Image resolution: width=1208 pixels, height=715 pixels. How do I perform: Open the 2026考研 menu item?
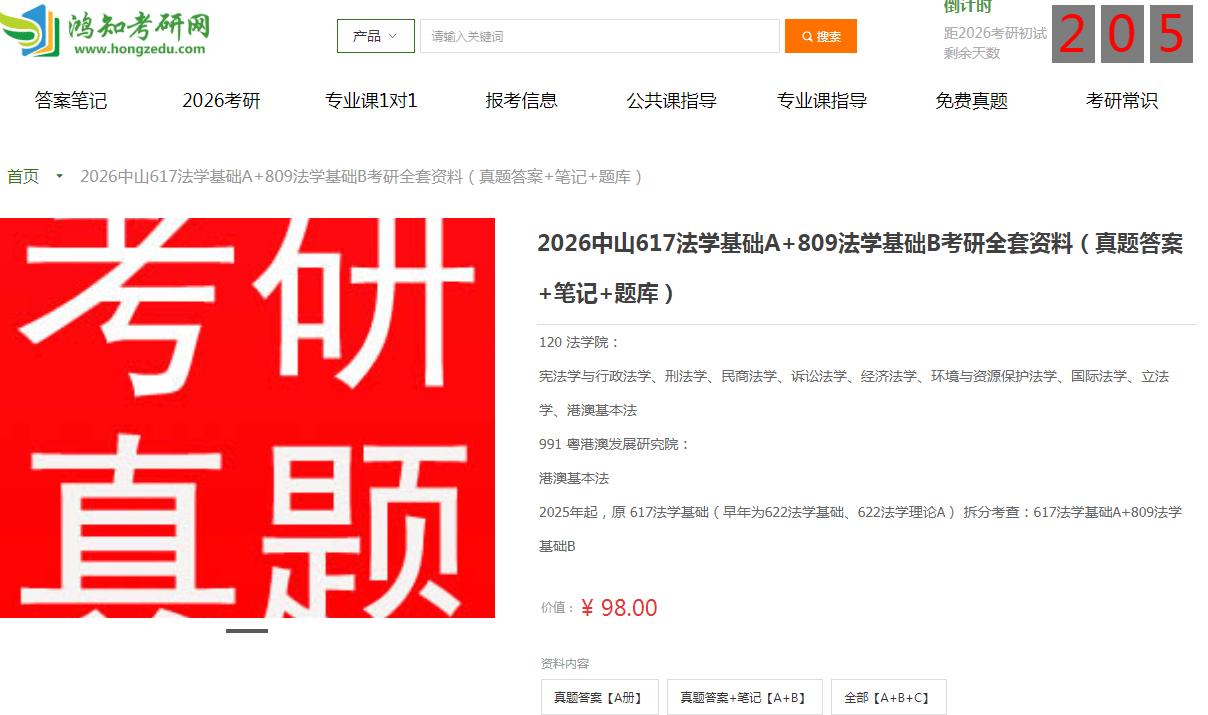tap(221, 100)
